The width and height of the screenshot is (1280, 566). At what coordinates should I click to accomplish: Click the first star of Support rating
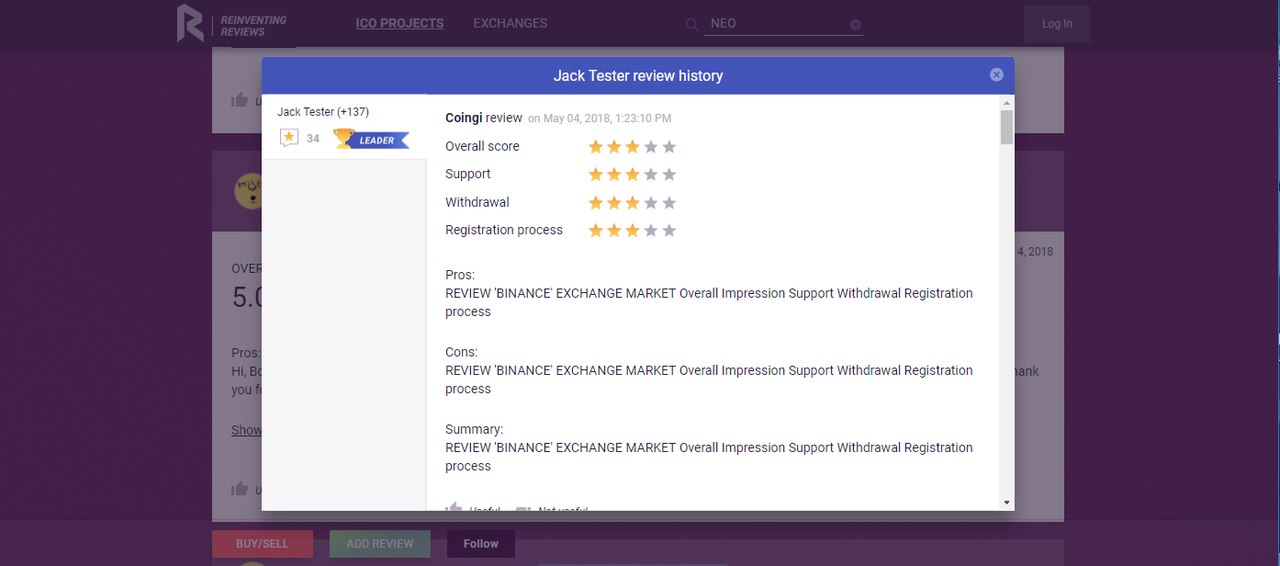pyautogui.click(x=596, y=175)
